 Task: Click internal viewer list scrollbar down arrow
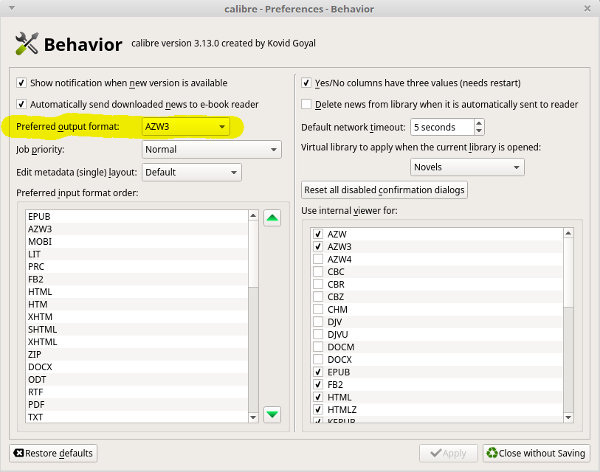(569, 417)
